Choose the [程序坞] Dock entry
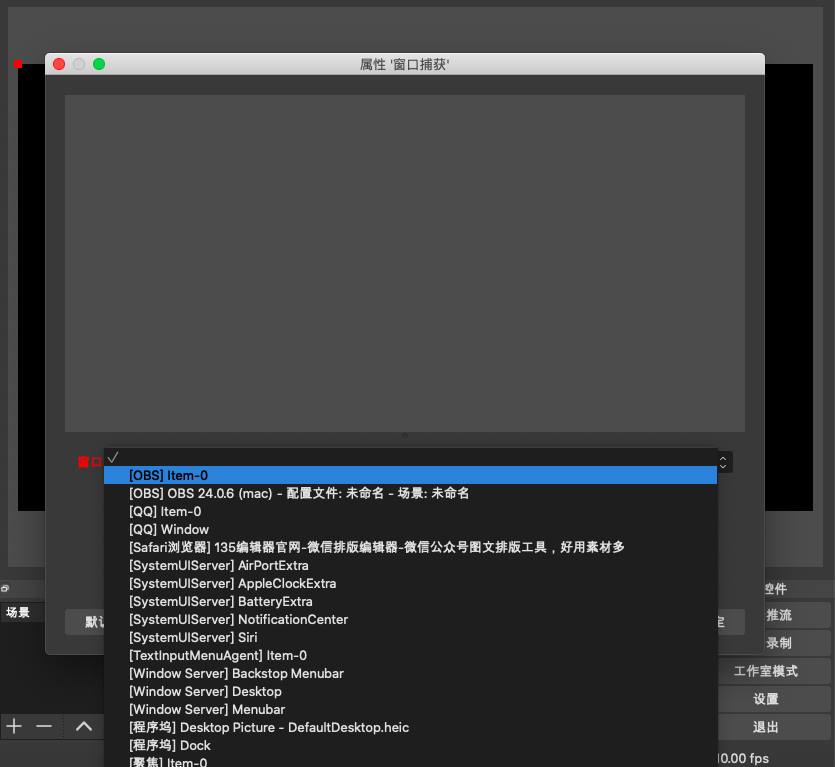This screenshot has width=835, height=767. 410,745
